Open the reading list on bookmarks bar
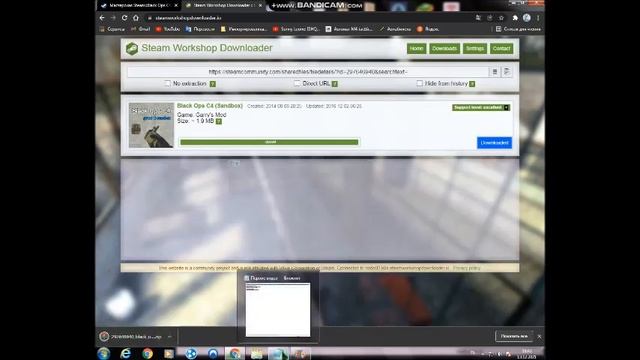 pyautogui.click(x=518, y=29)
